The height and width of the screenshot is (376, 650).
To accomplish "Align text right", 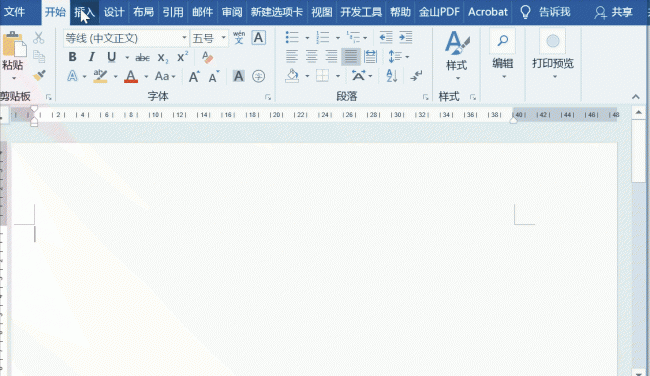I will pos(331,56).
